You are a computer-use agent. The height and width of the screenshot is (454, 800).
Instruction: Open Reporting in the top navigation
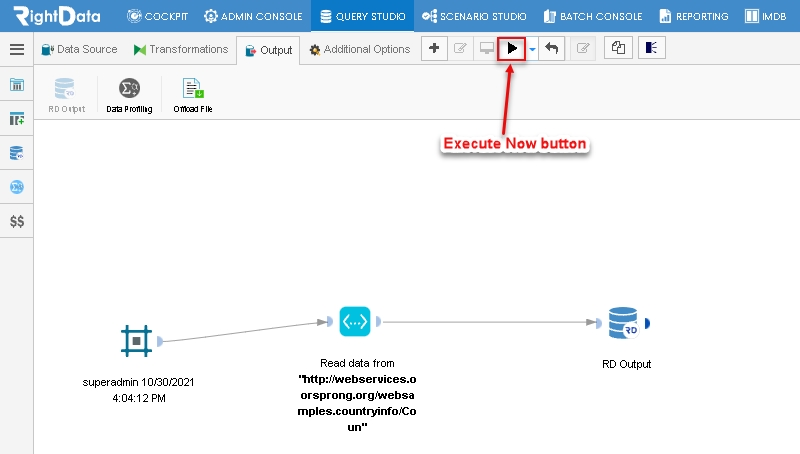point(694,16)
